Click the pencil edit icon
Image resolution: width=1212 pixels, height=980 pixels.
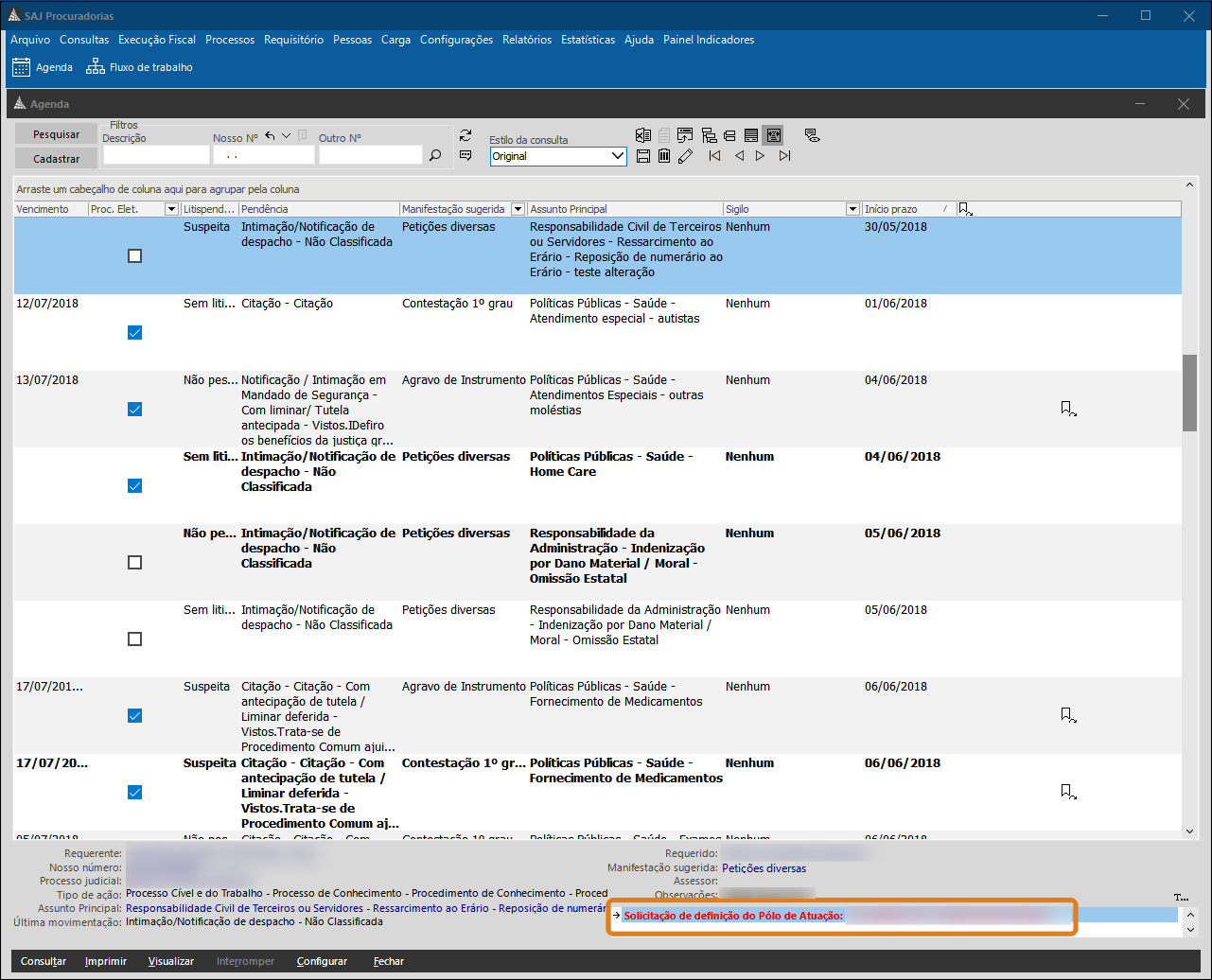click(x=686, y=156)
